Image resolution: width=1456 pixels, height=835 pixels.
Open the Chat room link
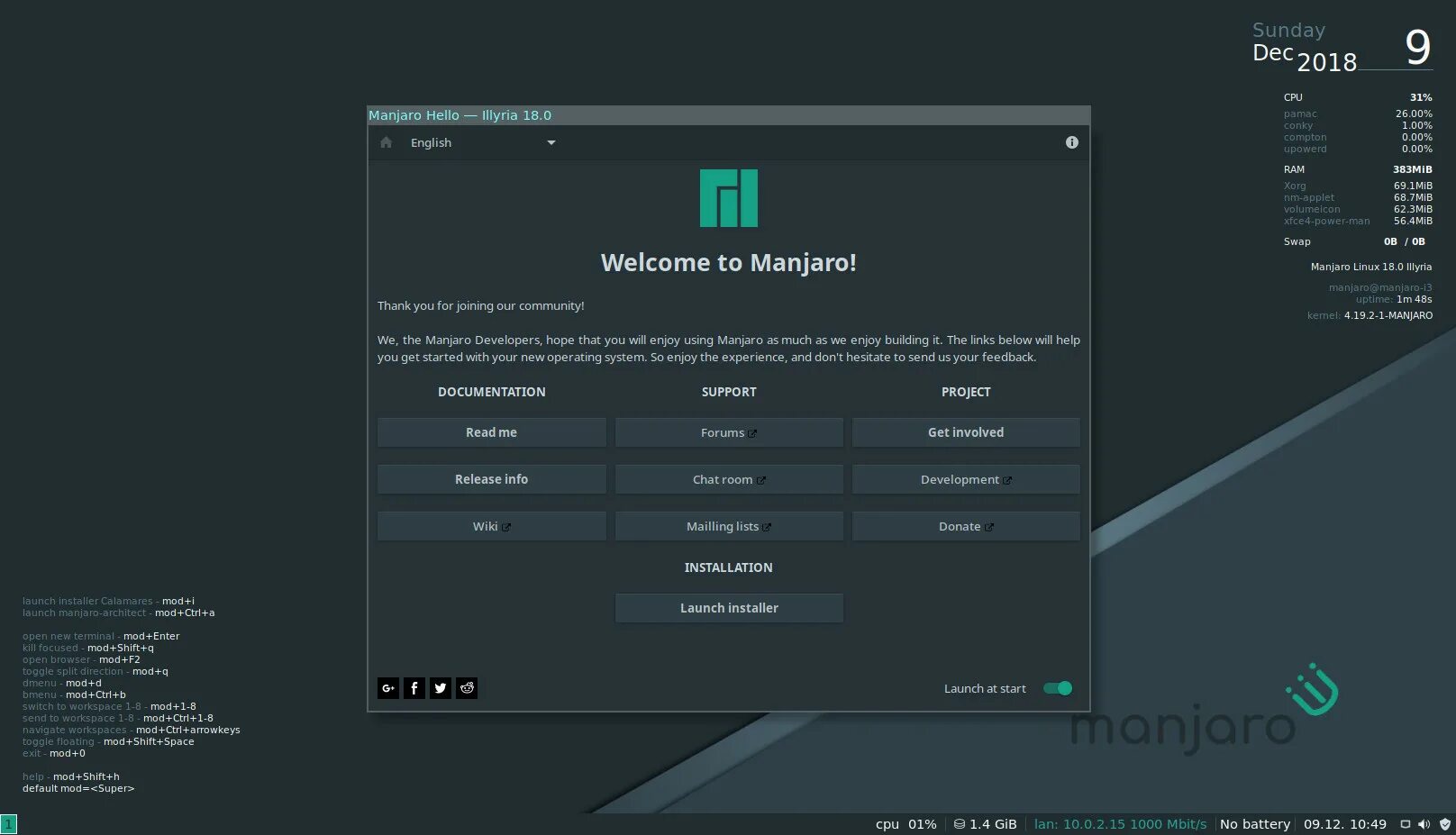729,479
